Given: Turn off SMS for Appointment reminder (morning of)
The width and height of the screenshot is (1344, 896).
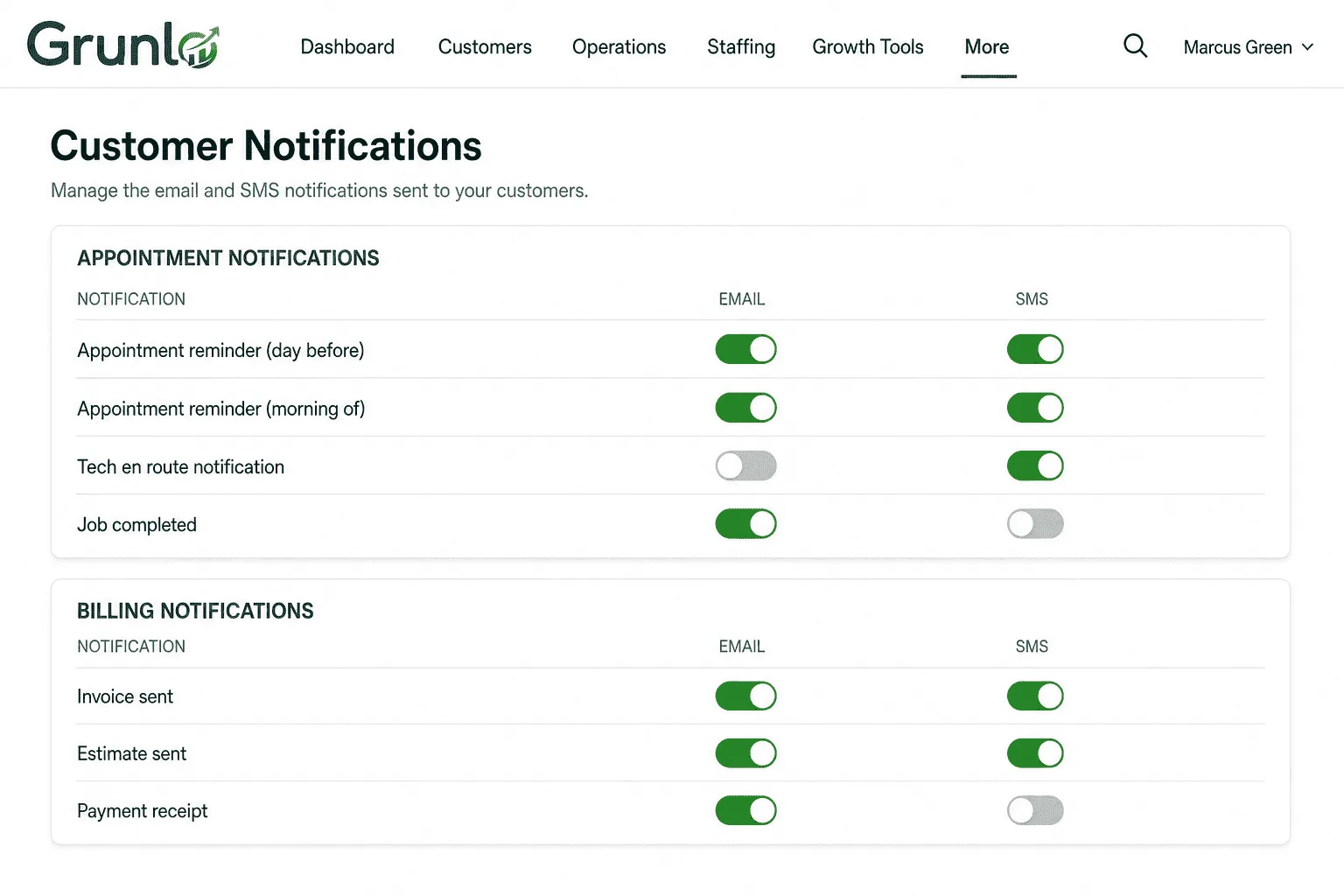Looking at the screenshot, I should 1035,408.
